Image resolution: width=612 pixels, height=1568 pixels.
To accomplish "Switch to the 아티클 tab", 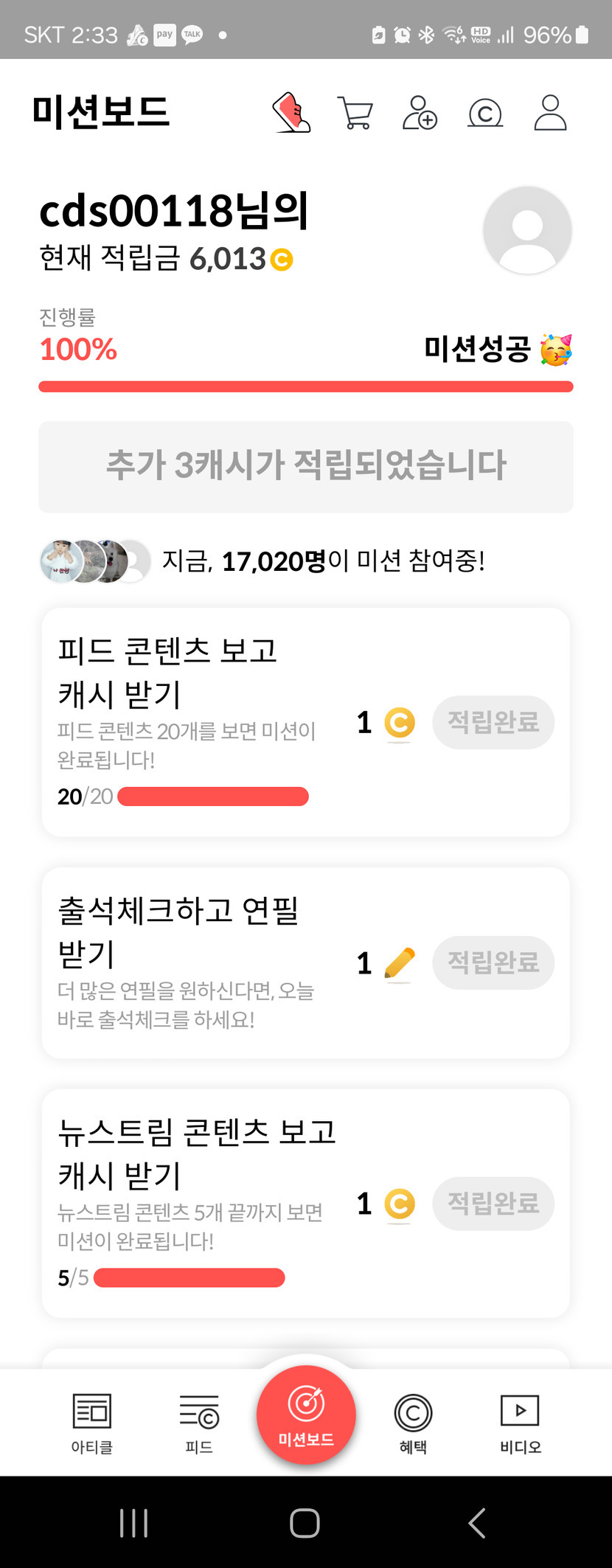I will click(x=92, y=1423).
